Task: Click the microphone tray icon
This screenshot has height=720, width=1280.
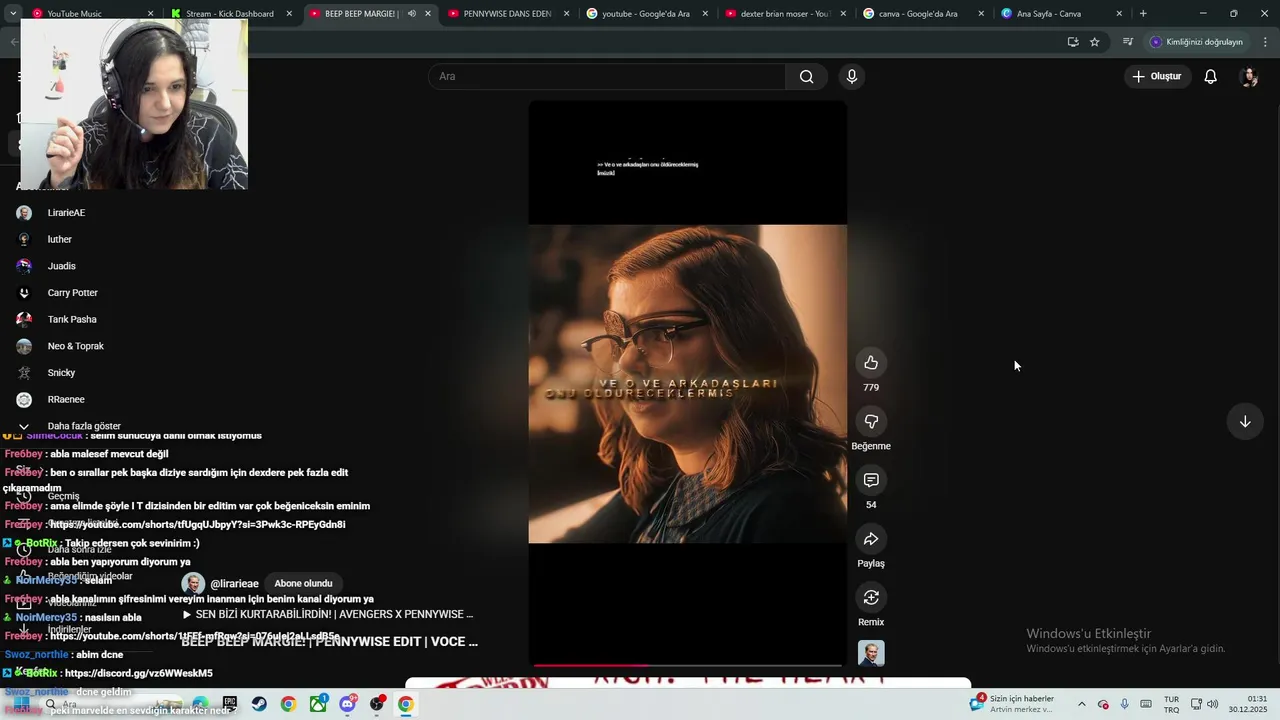Action: [1125, 704]
